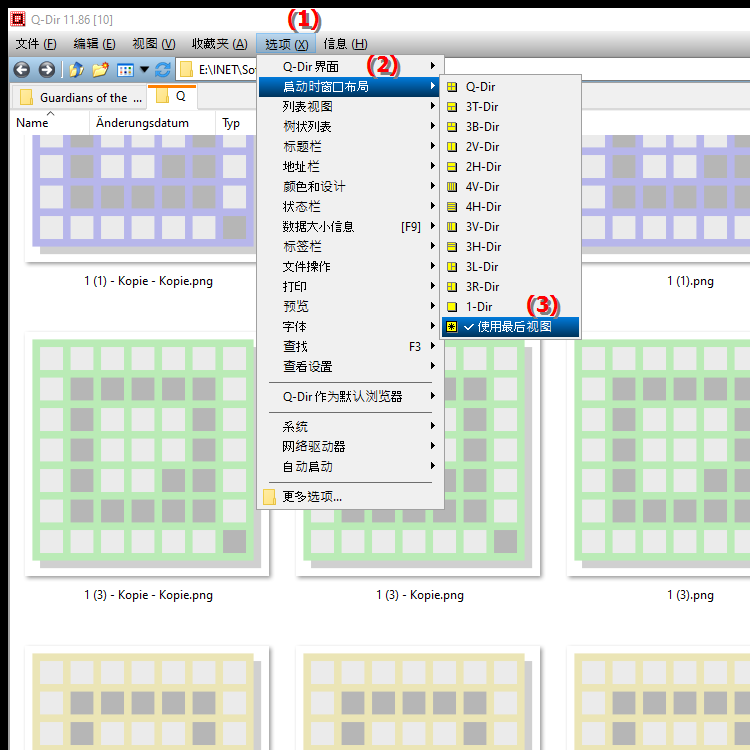This screenshot has height=750, width=750.
Task: Open the 查找 F3 submenu
Action: (x=351, y=347)
